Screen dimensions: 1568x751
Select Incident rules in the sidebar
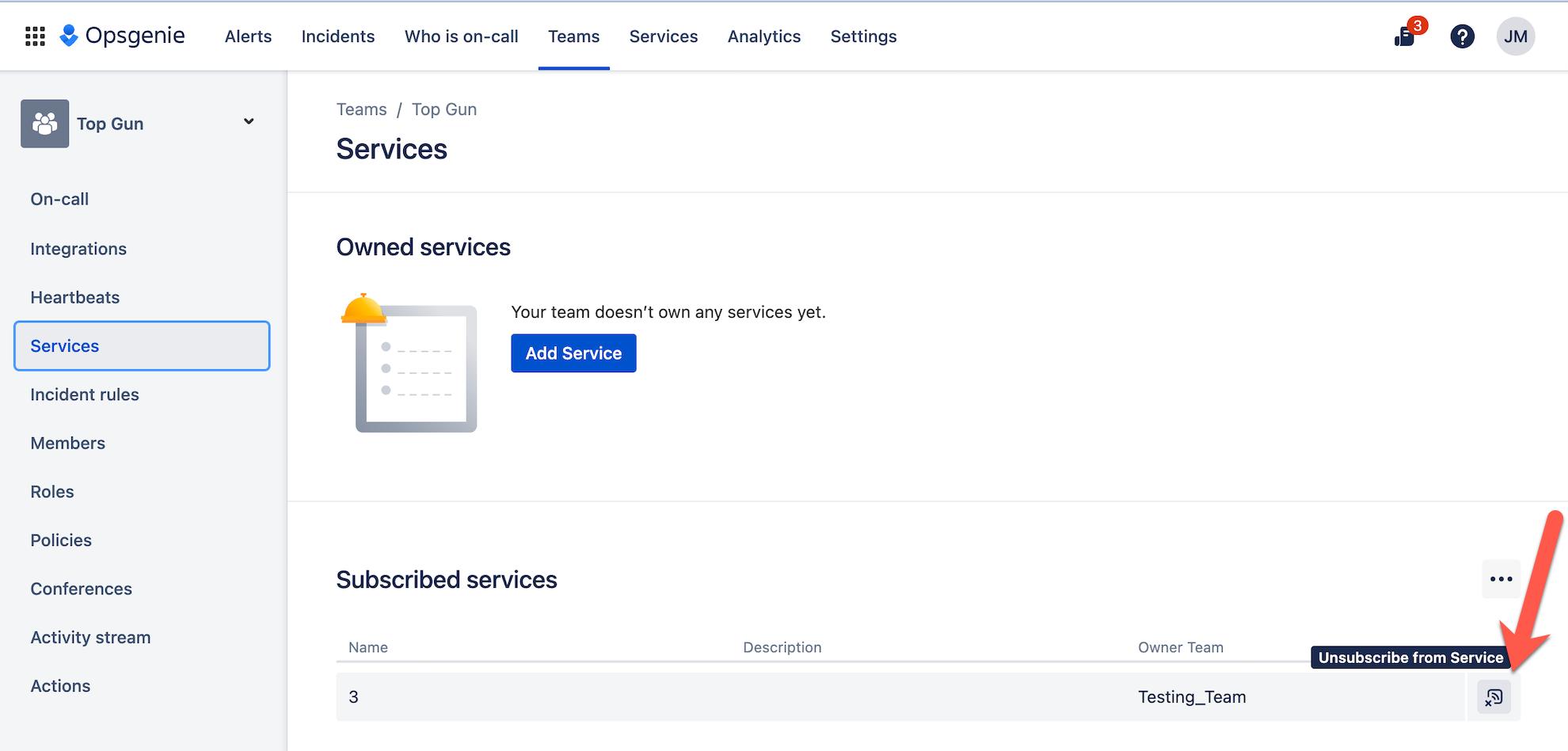85,394
